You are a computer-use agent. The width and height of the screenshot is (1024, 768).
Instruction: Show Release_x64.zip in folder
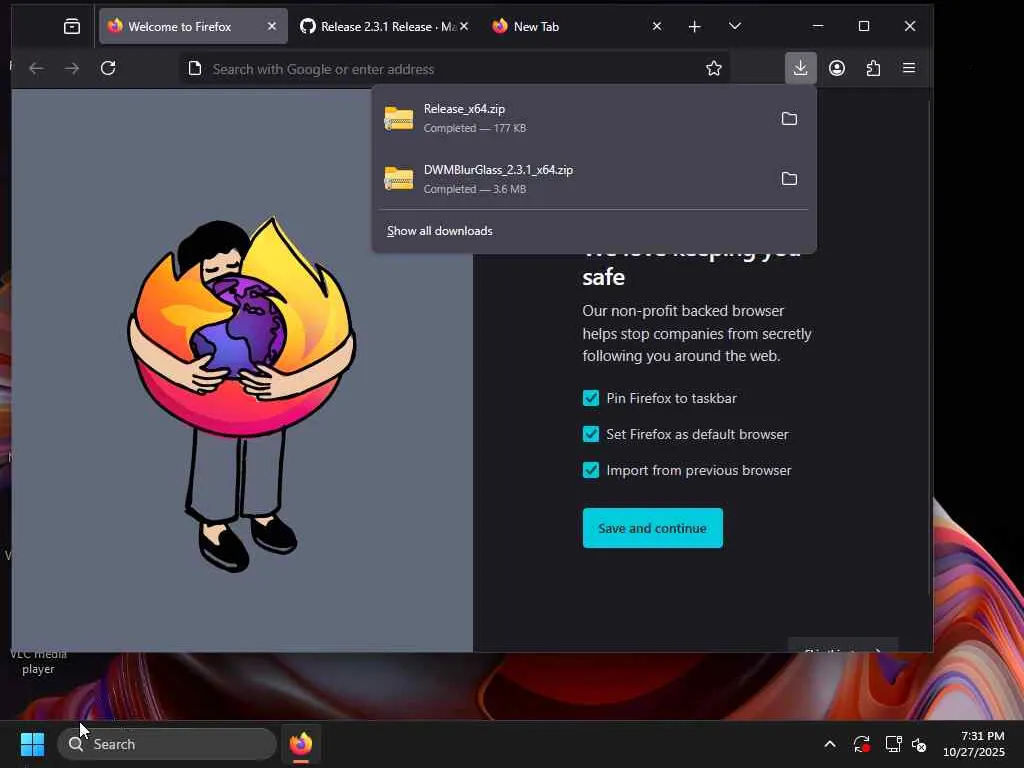pyautogui.click(x=789, y=118)
